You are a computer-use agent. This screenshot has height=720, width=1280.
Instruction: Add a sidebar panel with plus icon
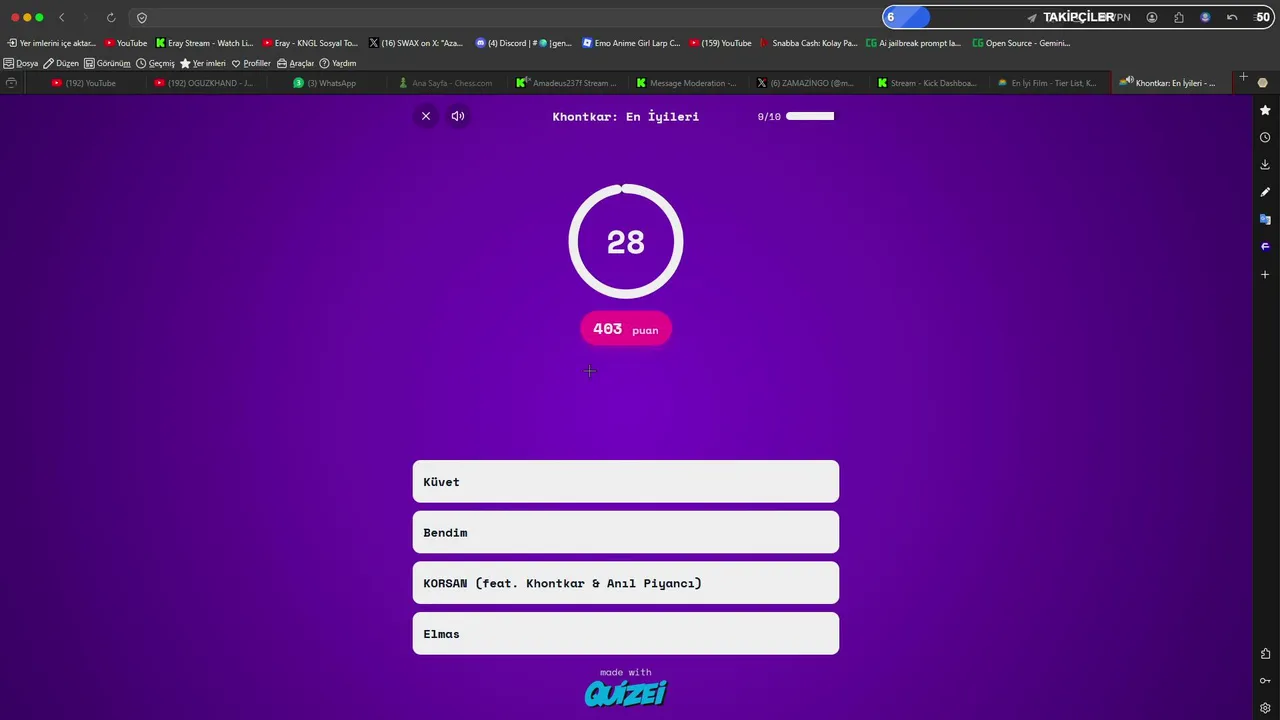1265,274
